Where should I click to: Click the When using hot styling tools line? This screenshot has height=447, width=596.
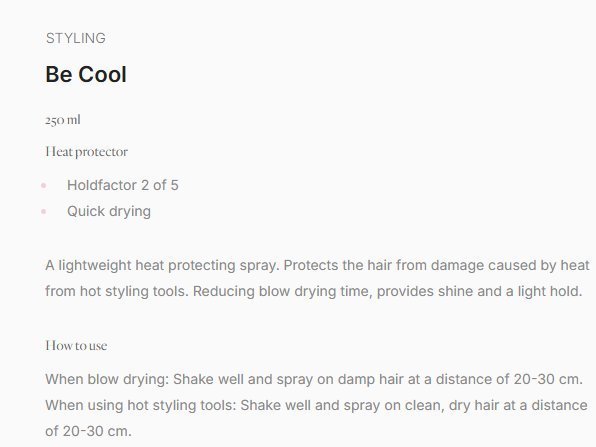coord(316,405)
